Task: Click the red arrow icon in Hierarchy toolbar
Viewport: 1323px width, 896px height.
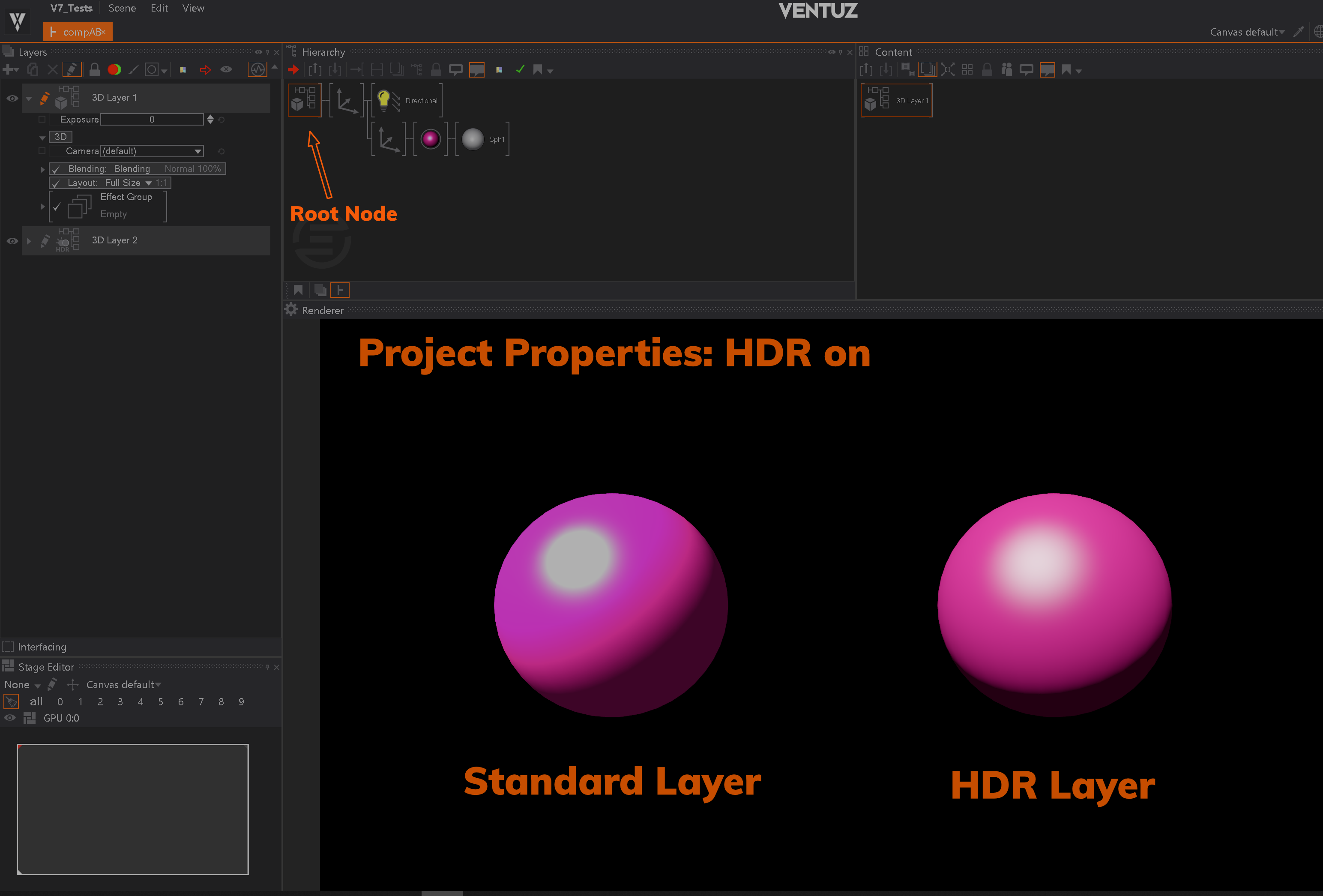Action: [293, 69]
